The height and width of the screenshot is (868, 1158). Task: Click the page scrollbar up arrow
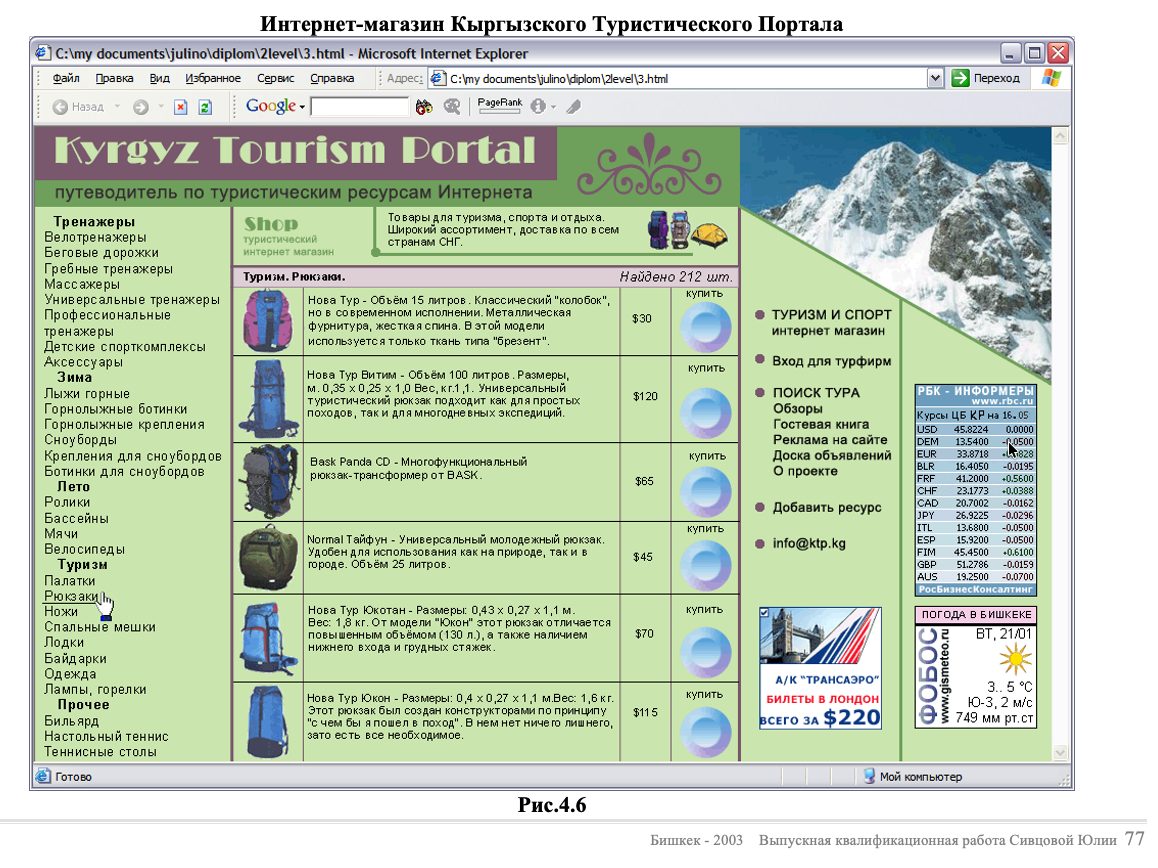point(1061,136)
